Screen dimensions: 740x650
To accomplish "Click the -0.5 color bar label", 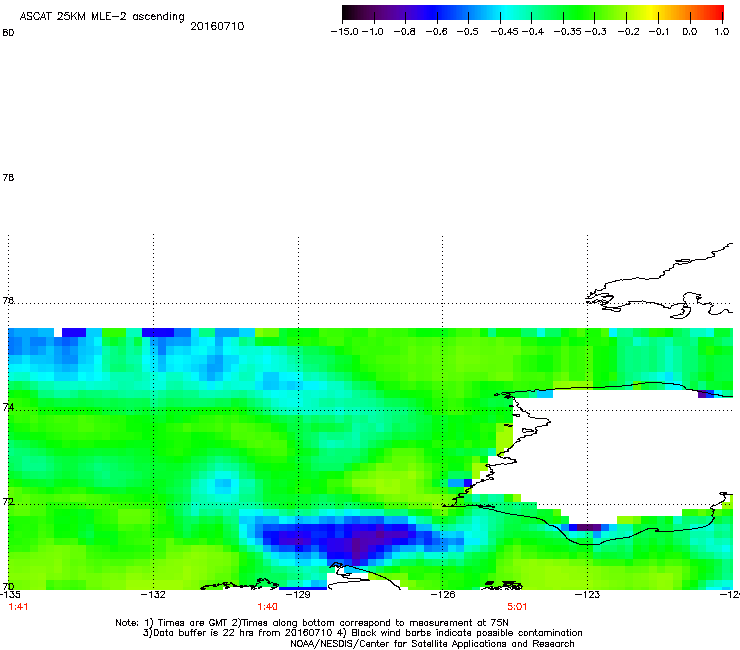I will 468,32.
